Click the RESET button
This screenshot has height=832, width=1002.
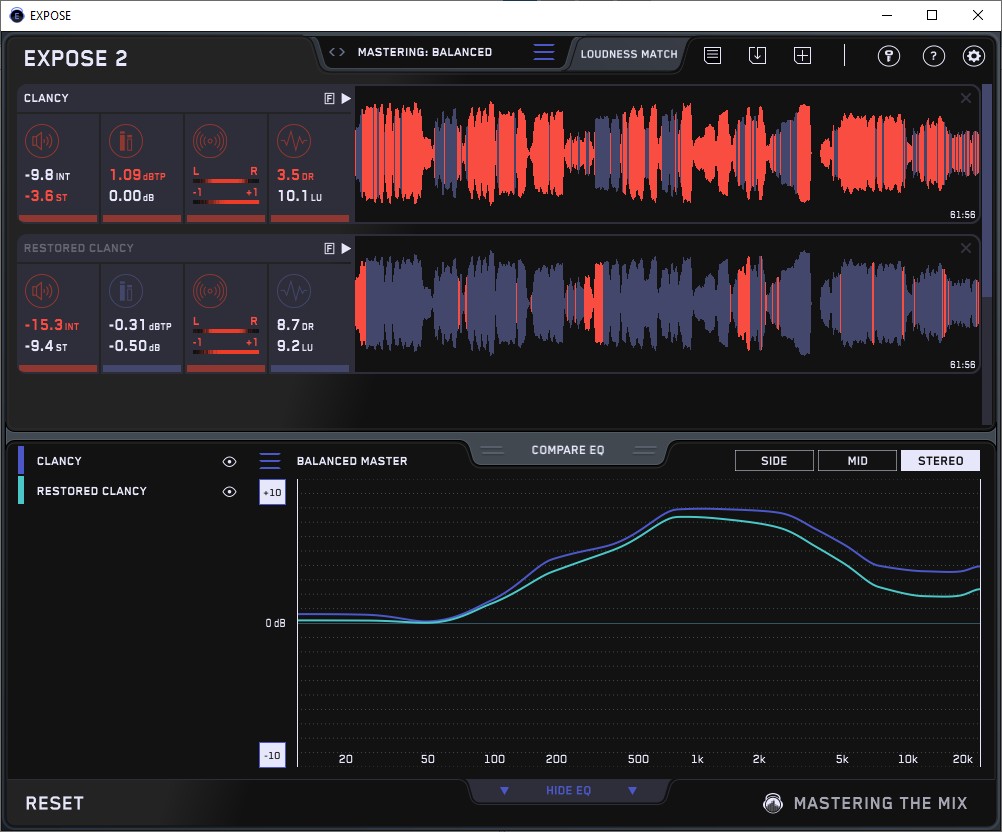point(54,804)
